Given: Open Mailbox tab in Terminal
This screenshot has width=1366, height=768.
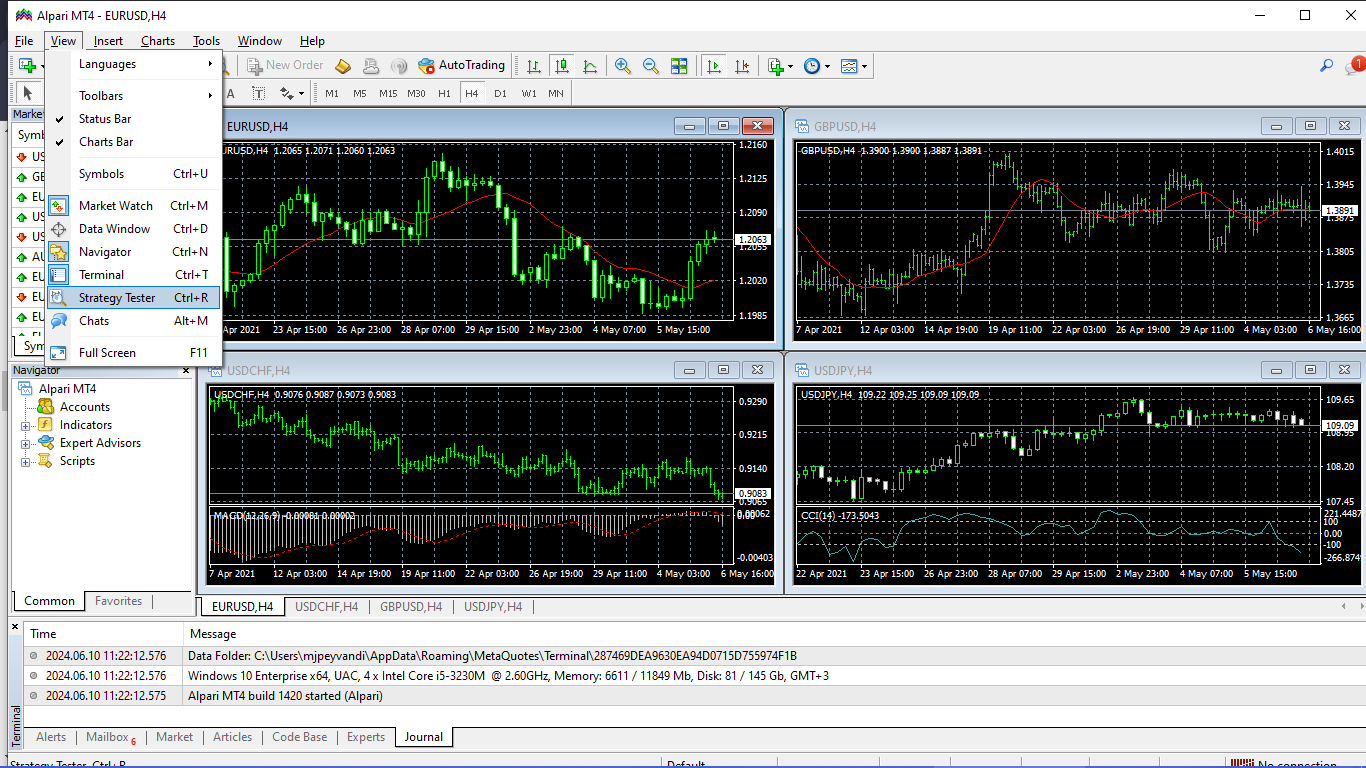Looking at the screenshot, I should pyautogui.click(x=110, y=737).
